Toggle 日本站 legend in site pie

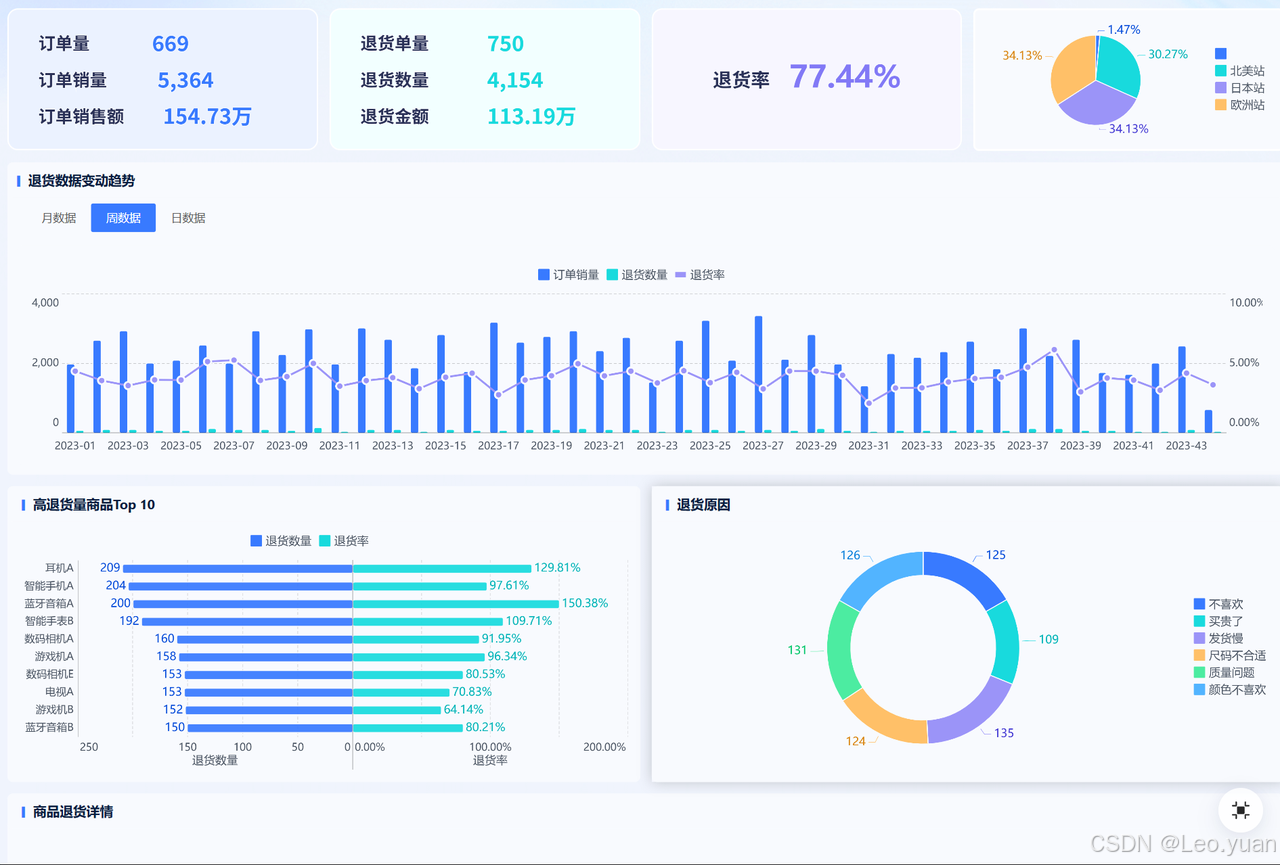1240,88
